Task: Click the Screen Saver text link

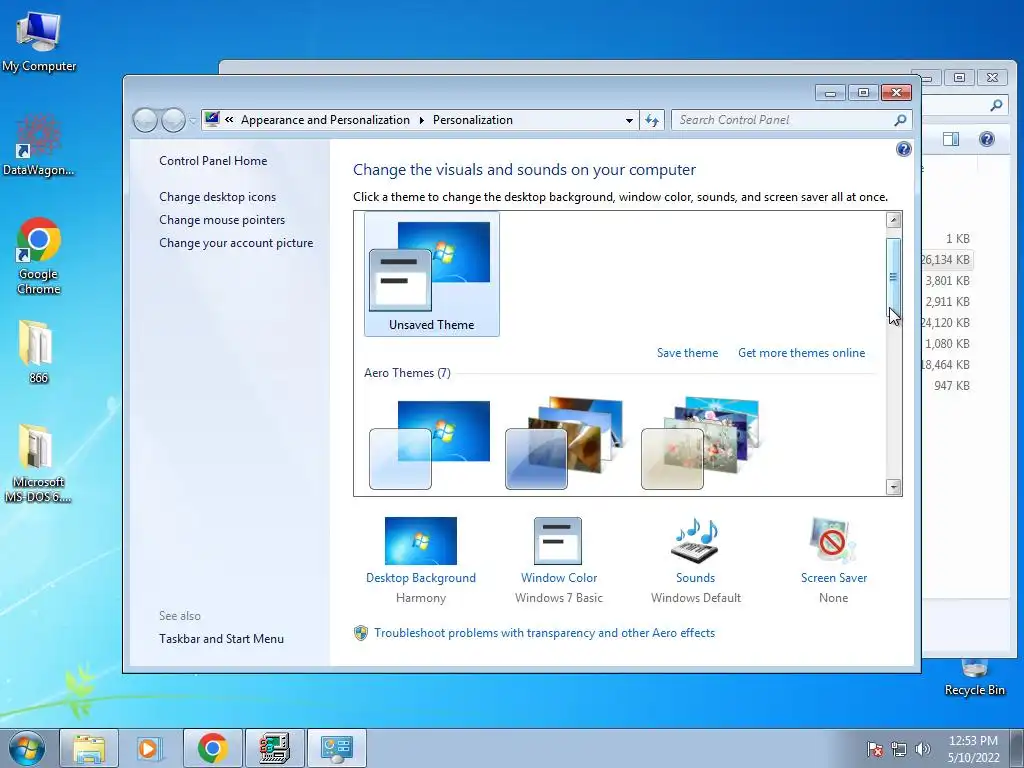Action: click(833, 577)
